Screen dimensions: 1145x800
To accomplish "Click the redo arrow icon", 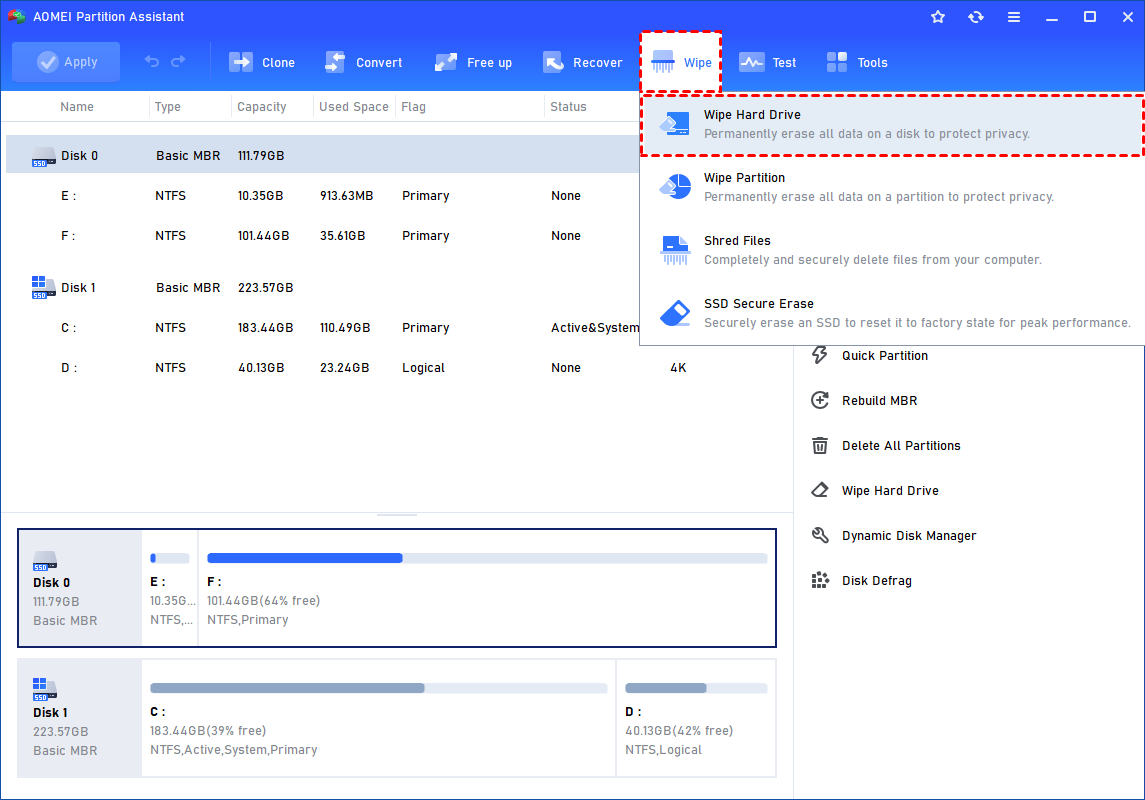I will (178, 62).
